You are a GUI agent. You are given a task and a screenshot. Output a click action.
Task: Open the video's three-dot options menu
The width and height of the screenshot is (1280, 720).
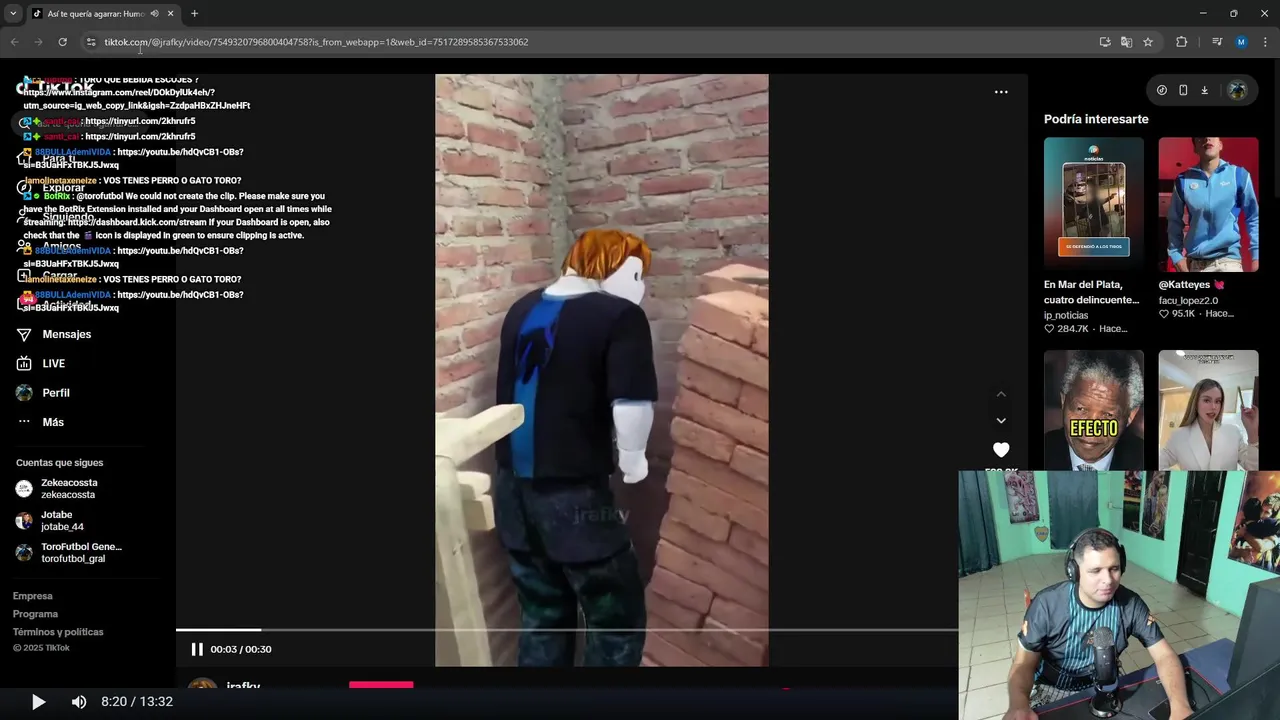click(1001, 92)
